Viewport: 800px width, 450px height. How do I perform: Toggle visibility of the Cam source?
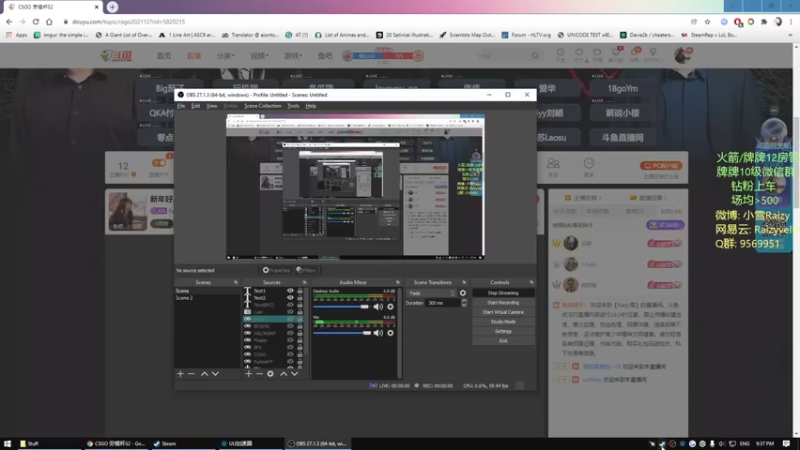pyautogui.click(x=290, y=312)
